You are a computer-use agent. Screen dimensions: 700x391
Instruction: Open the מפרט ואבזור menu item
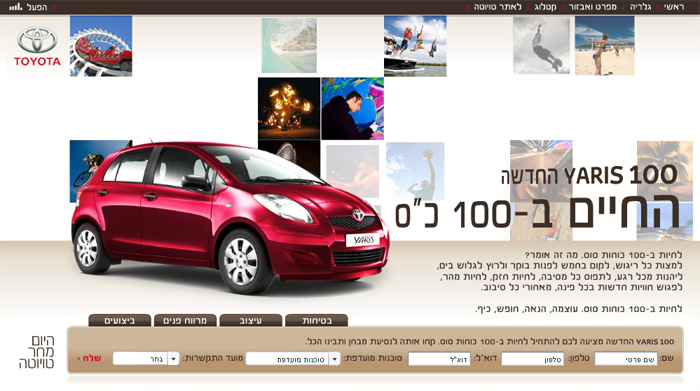click(x=593, y=7)
